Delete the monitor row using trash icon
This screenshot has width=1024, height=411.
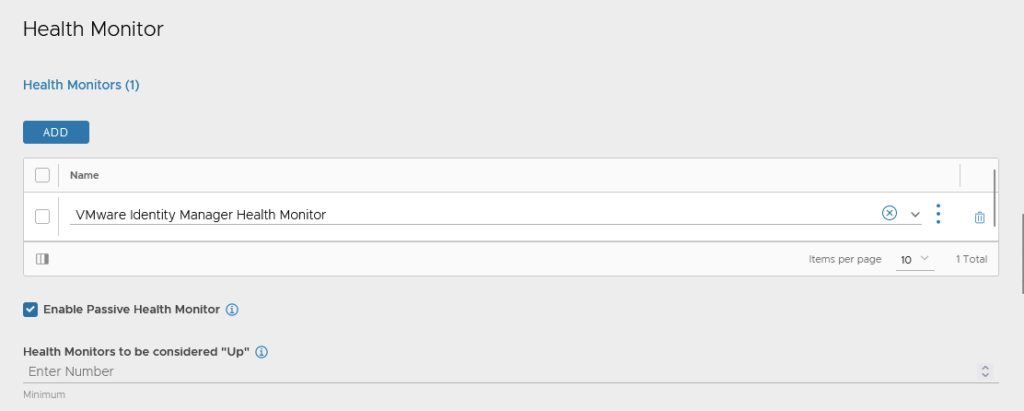point(979,217)
